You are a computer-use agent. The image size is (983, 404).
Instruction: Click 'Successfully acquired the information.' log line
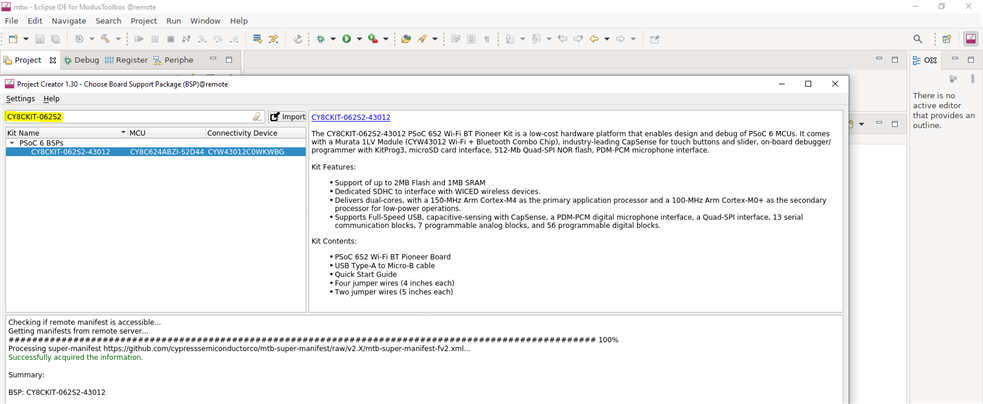75,357
